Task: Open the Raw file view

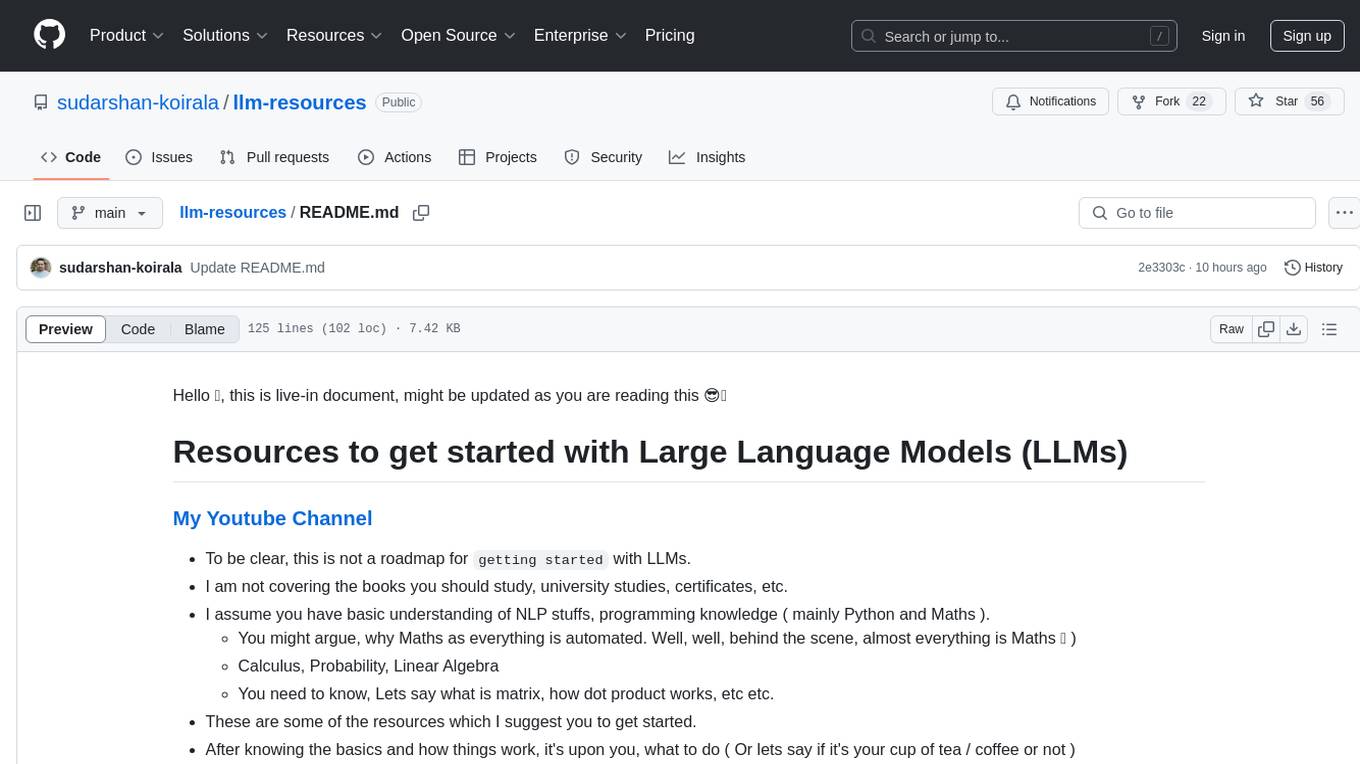Action: (1231, 329)
